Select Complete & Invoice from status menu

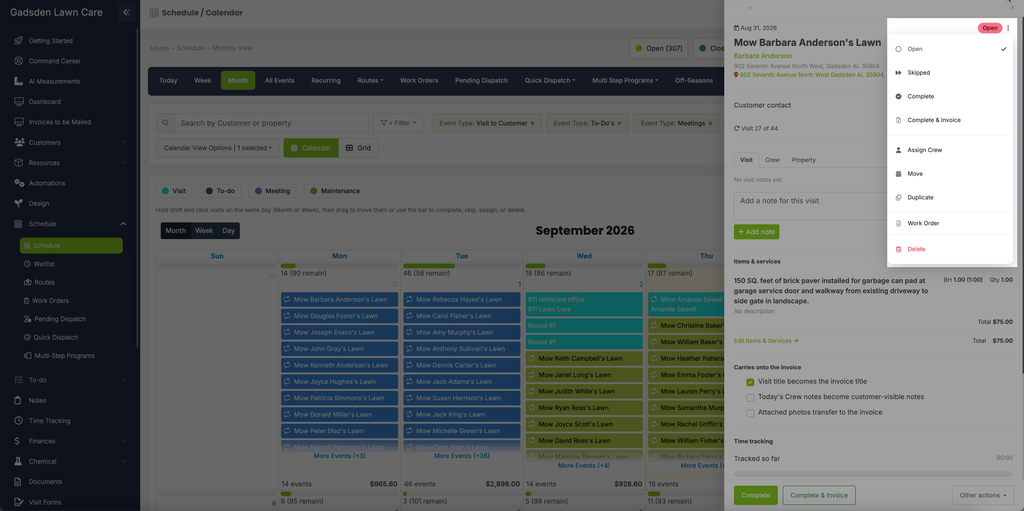coord(933,120)
